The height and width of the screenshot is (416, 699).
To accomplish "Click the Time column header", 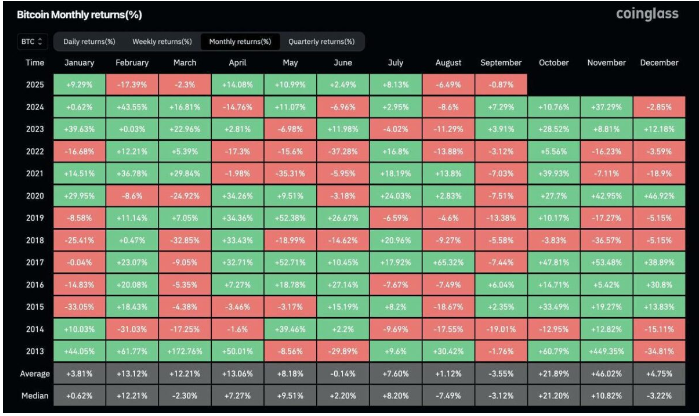I will (x=33, y=62).
